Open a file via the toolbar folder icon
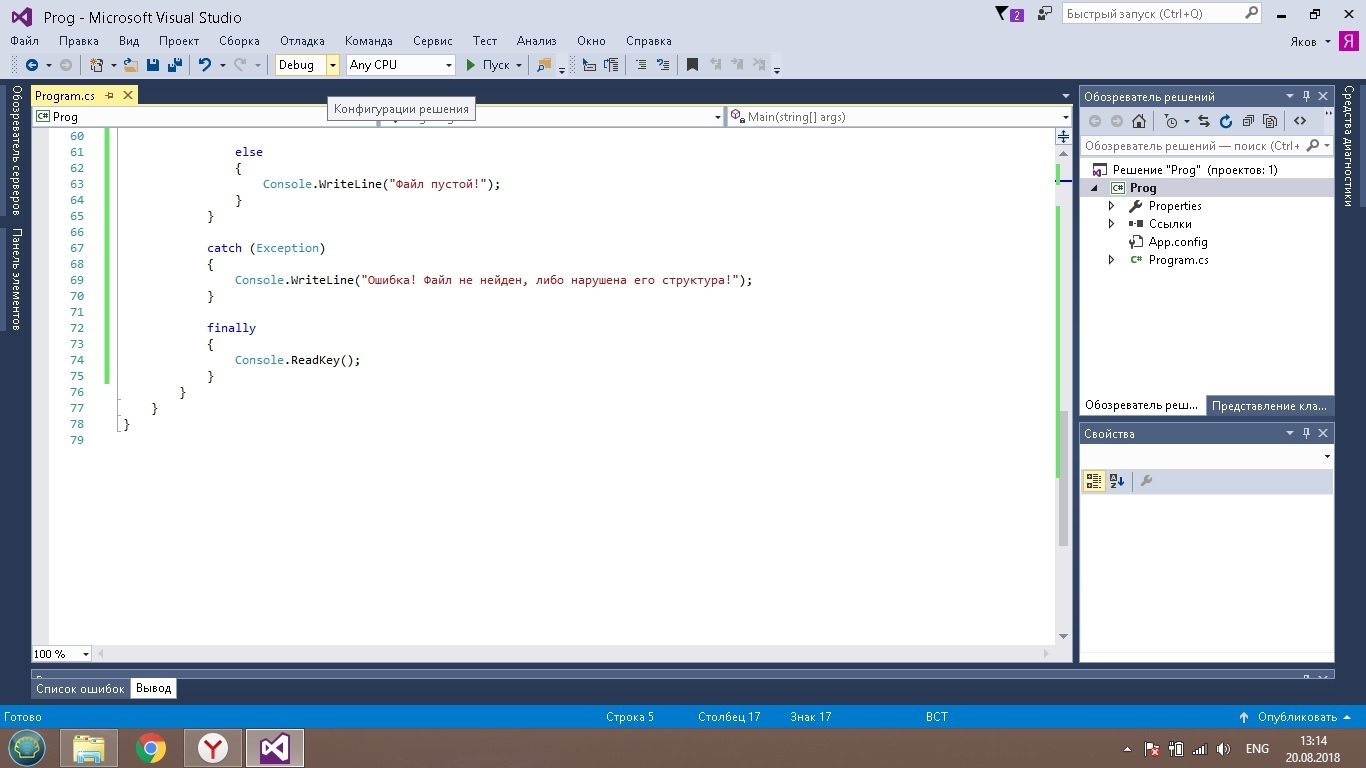The image size is (1366, 768). click(131, 65)
